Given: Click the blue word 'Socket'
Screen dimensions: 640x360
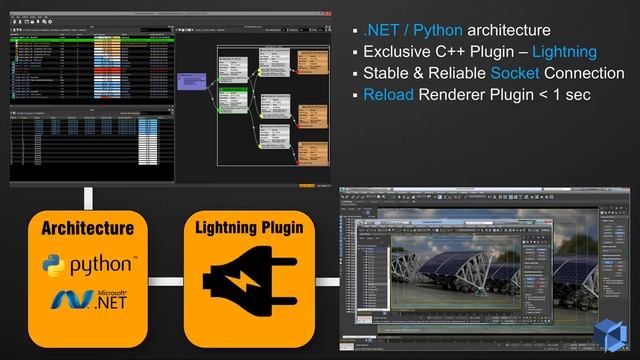Looking at the screenshot, I should (515, 73).
